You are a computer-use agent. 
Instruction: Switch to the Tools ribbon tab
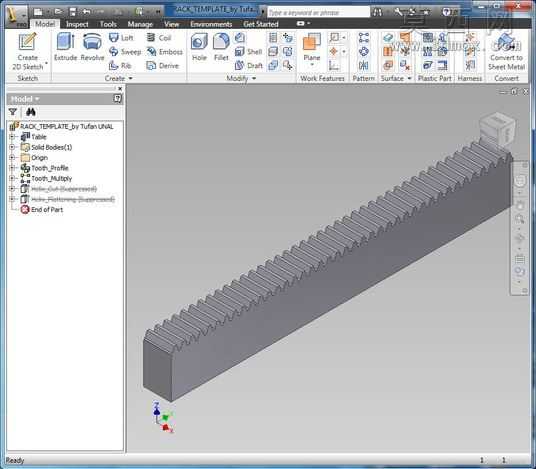click(x=108, y=24)
